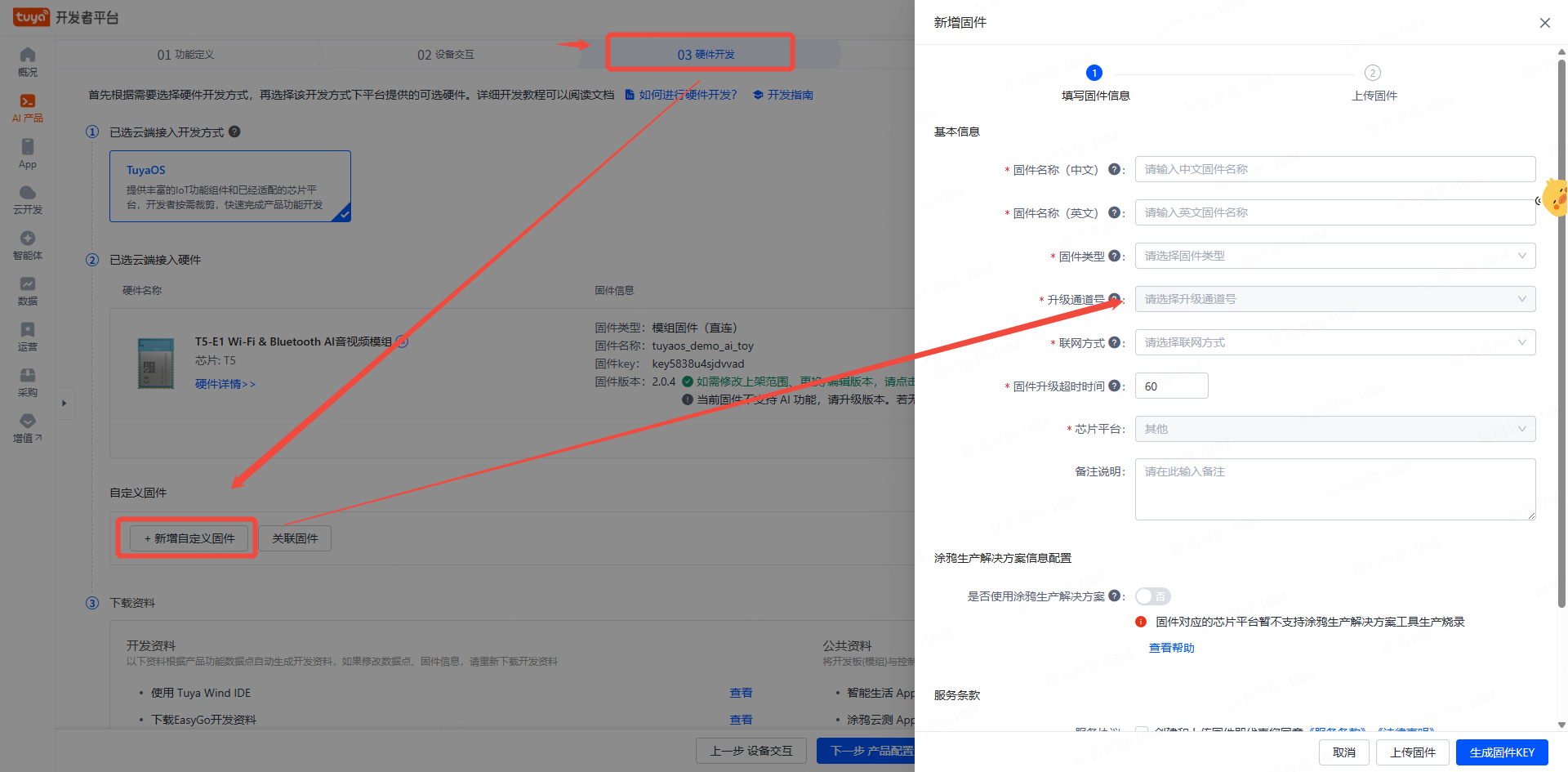This screenshot has width=1568, height=772.
Task: Open the 固件类型 dropdown
Action: pyautogui.click(x=1335, y=256)
